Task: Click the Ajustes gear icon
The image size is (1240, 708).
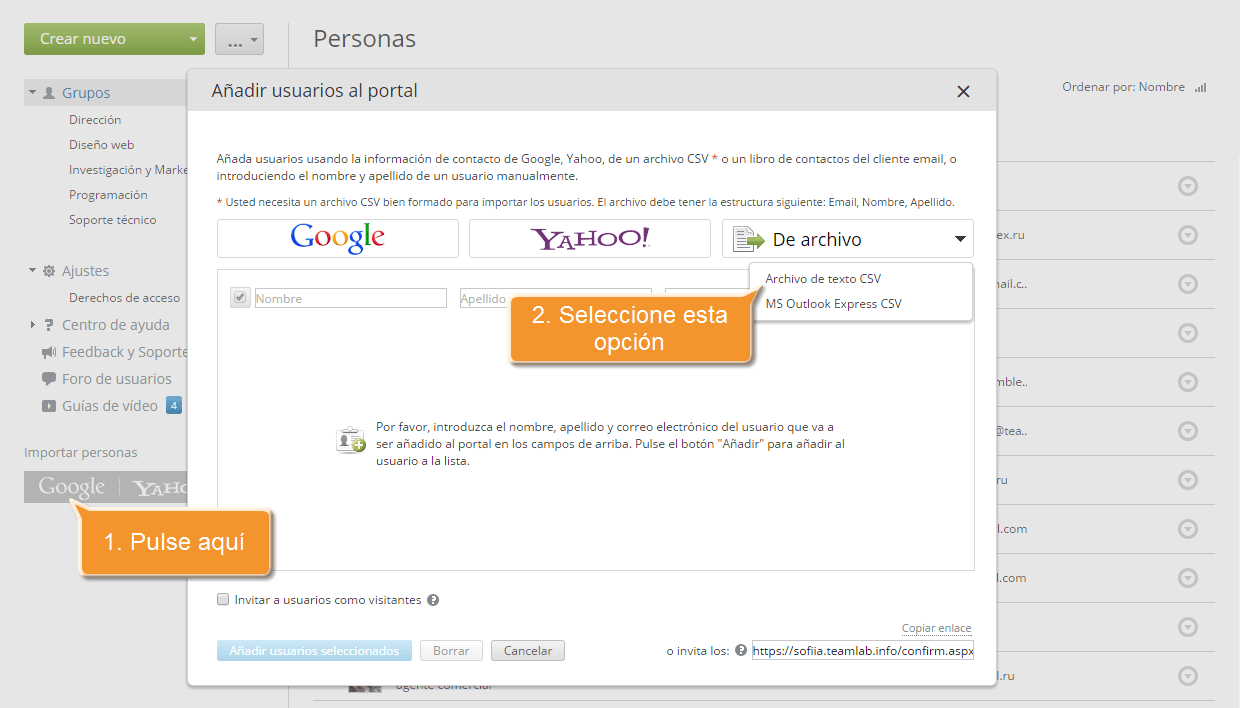Action: pos(49,271)
